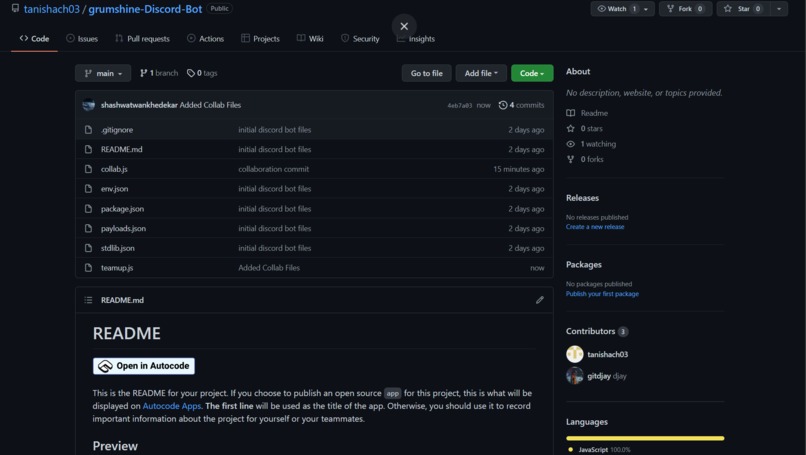This screenshot has height=455, width=806.
Task: Open the Wiki tab
Action: (310, 39)
